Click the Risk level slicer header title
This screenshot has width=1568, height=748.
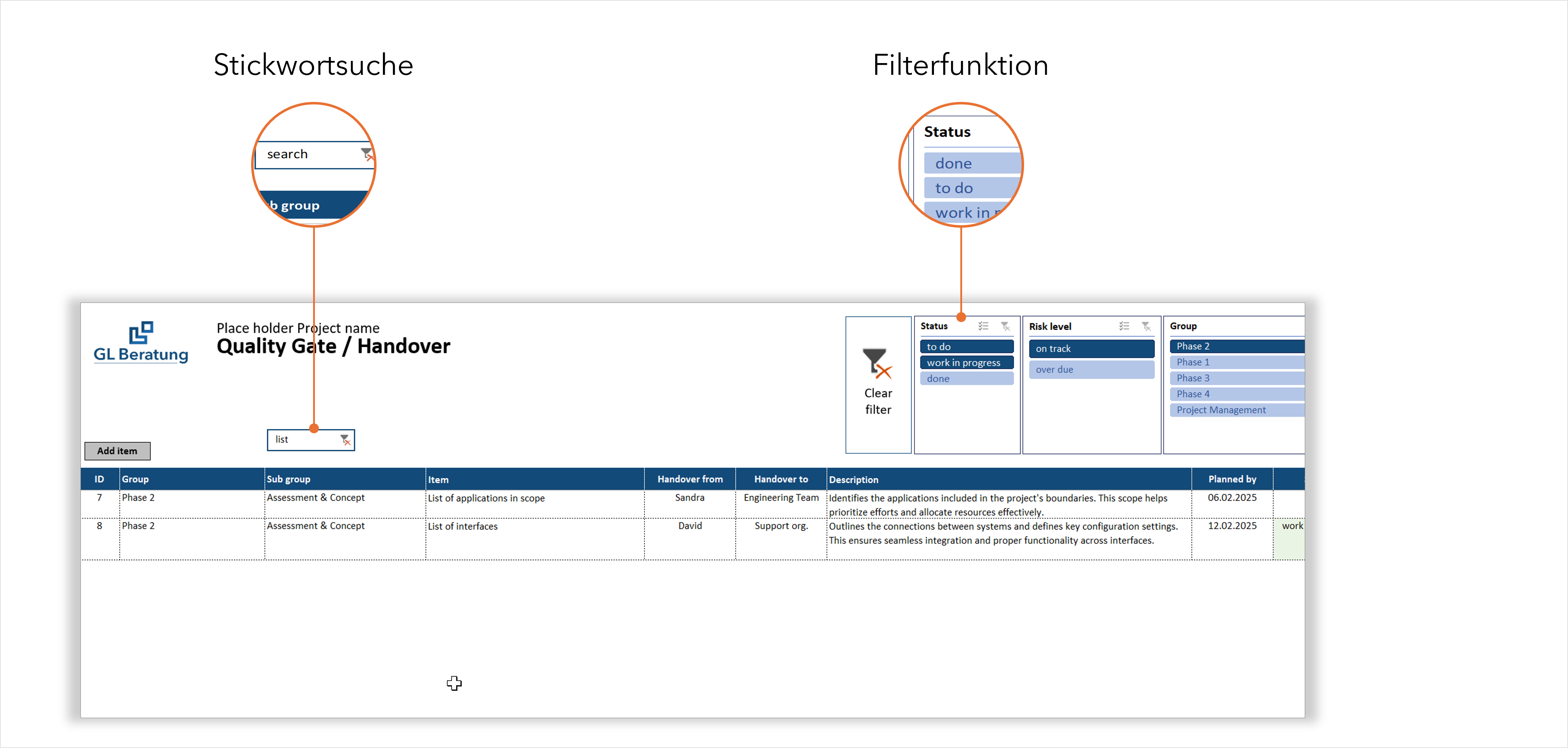coord(1050,326)
